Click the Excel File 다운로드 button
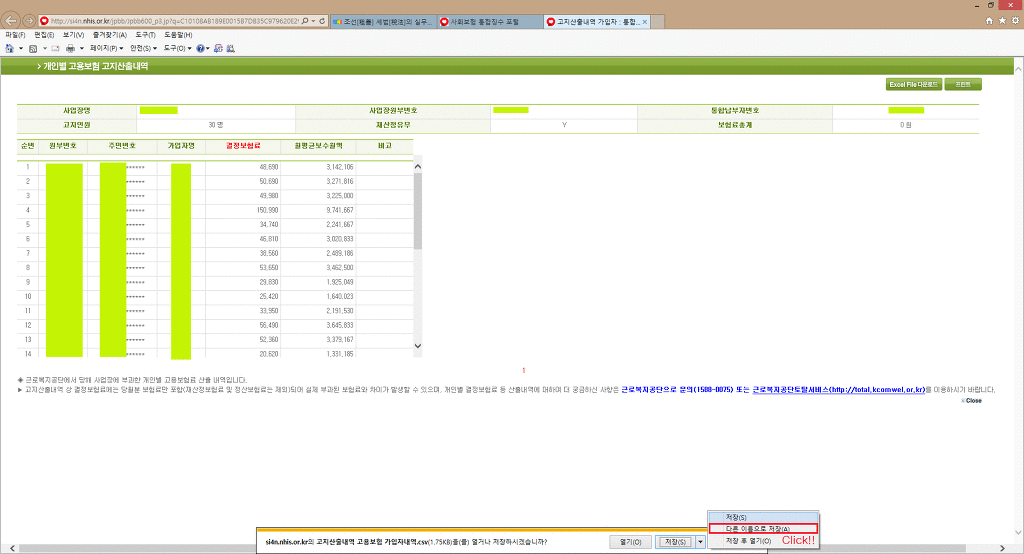The width and height of the screenshot is (1024, 554). tap(913, 85)
